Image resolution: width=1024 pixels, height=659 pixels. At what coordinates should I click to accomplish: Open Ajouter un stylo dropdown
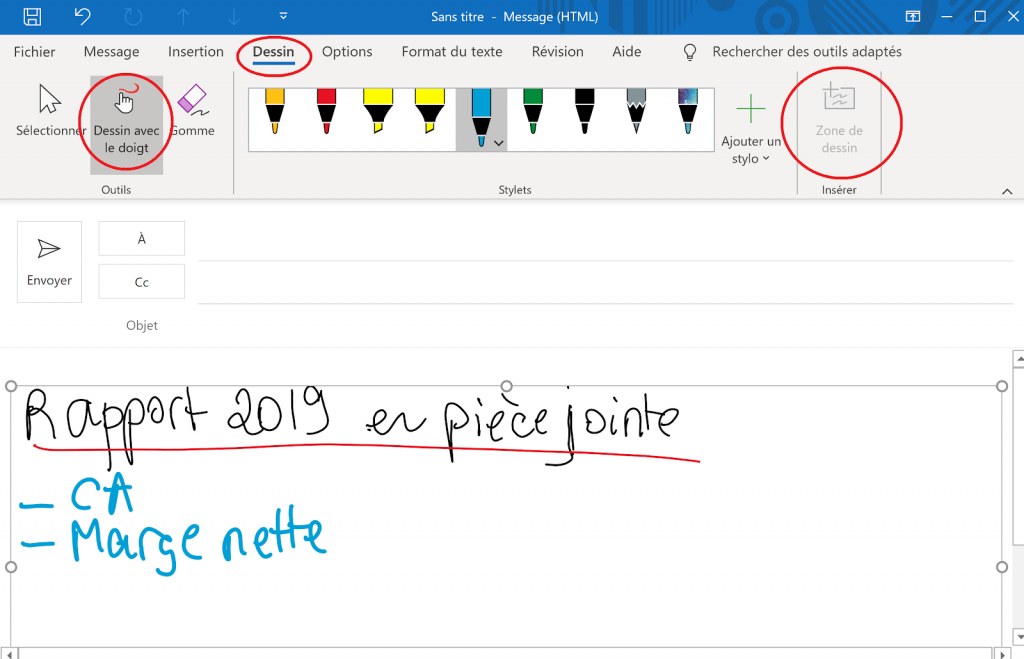click(751, 130)
